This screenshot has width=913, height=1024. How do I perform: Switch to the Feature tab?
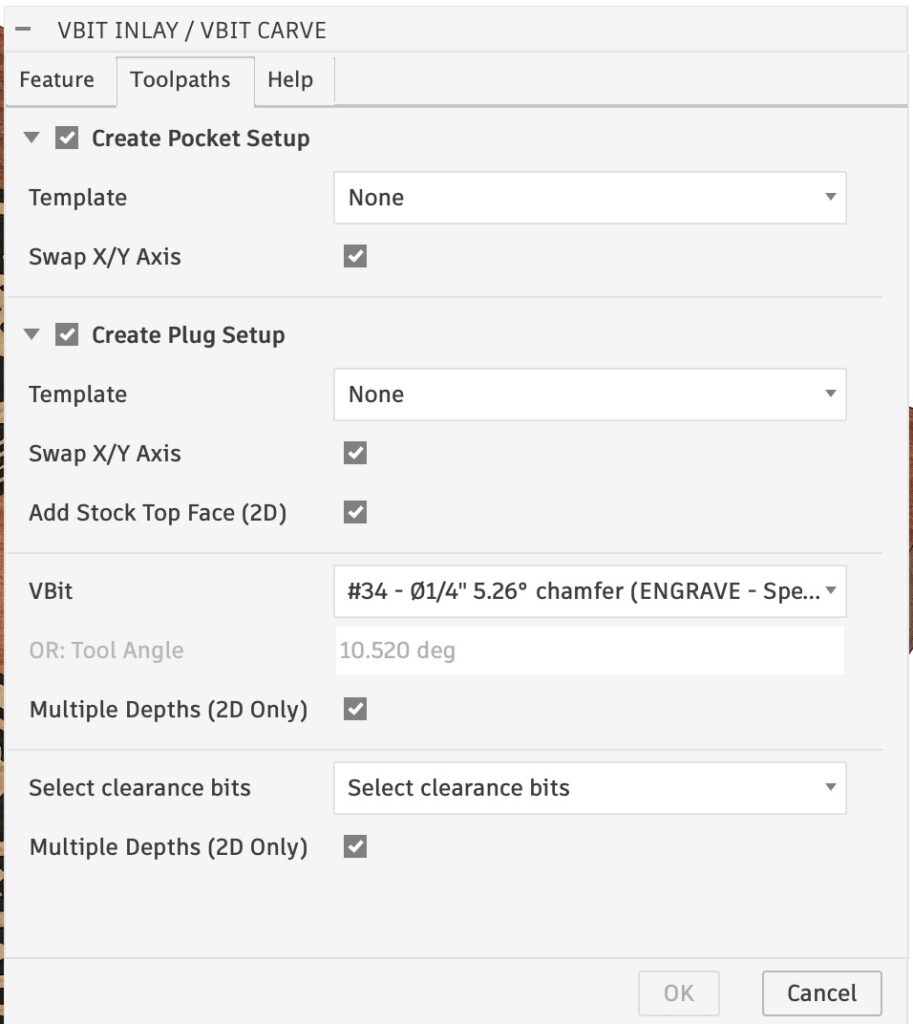click(57, 80)
